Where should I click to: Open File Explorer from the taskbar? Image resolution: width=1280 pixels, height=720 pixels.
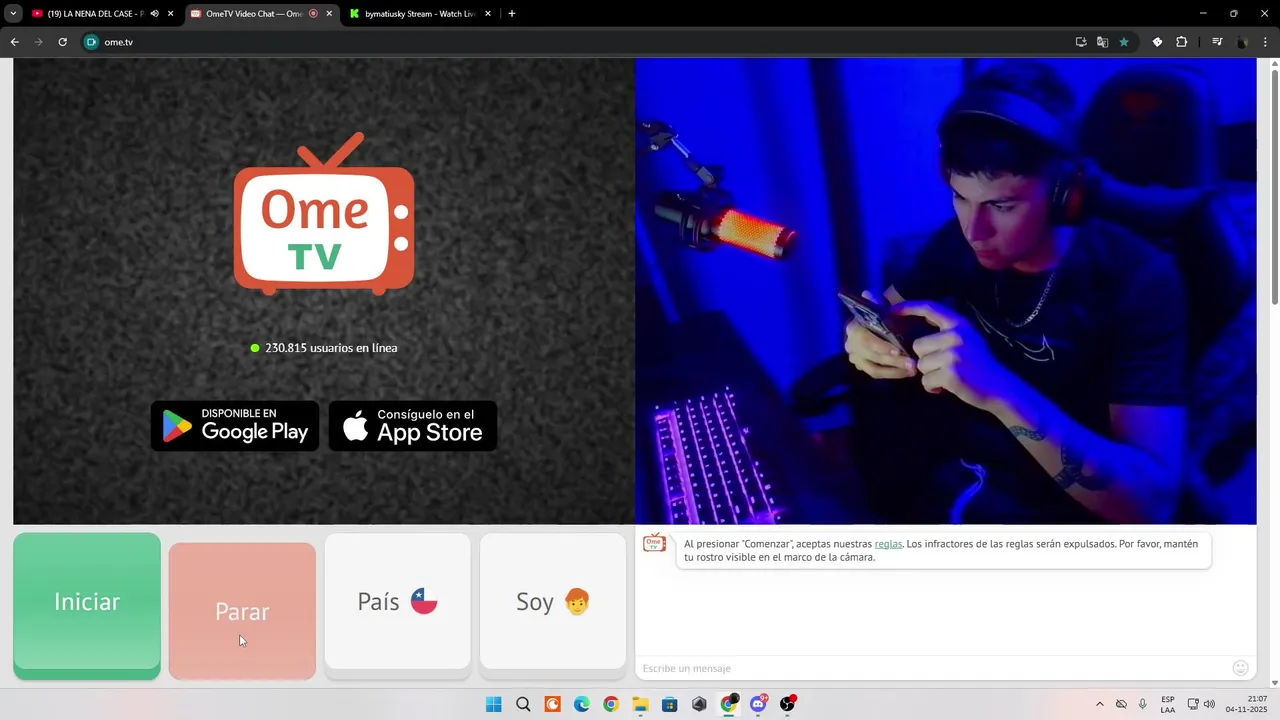coord(640,704)
